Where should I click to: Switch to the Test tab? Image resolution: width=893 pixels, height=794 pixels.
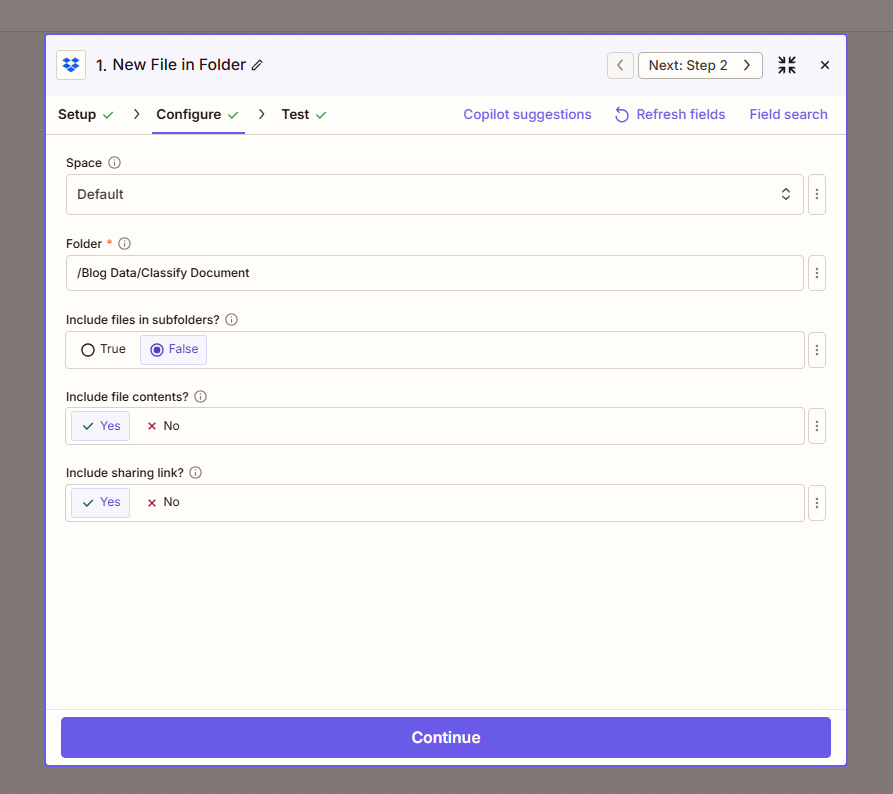(x=295, y=114)
